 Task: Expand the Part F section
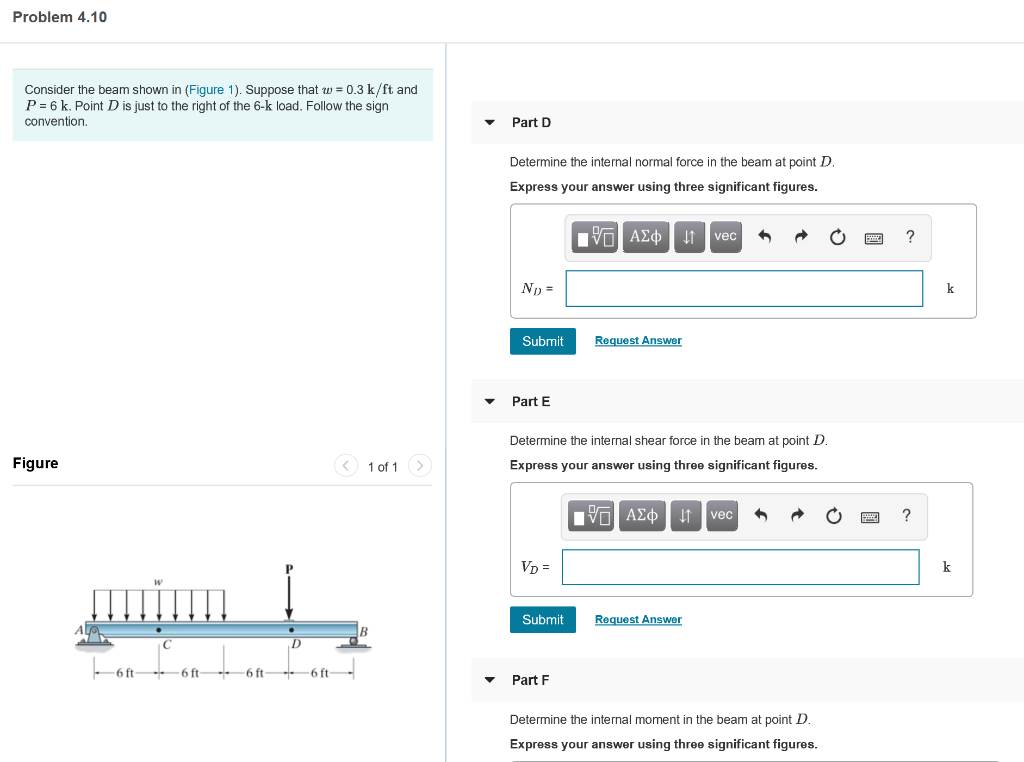489,679
